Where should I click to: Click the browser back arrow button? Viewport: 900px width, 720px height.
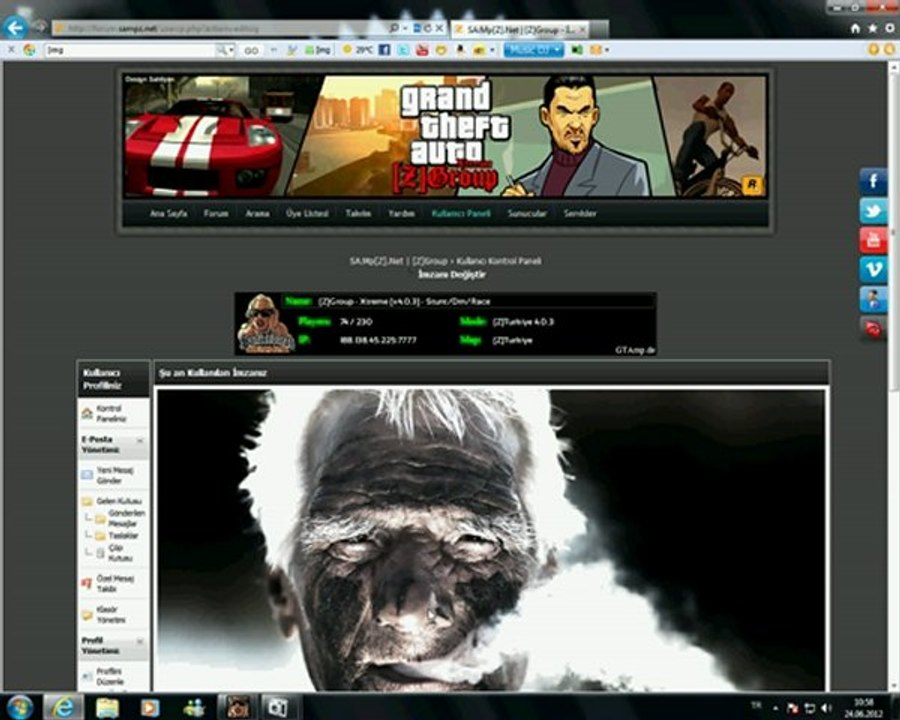click(x=15, y=27)
